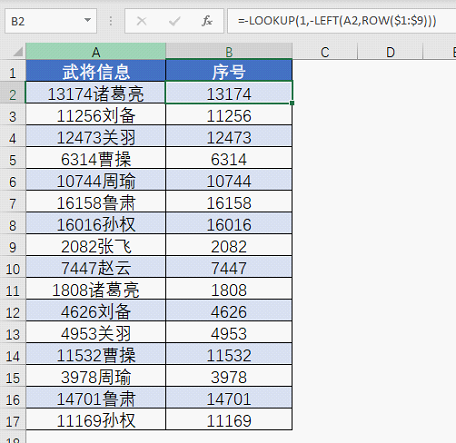The image size is (456, 443).
Task: Click the cancel (X) formula icon
Action: (x=142, y=21)
